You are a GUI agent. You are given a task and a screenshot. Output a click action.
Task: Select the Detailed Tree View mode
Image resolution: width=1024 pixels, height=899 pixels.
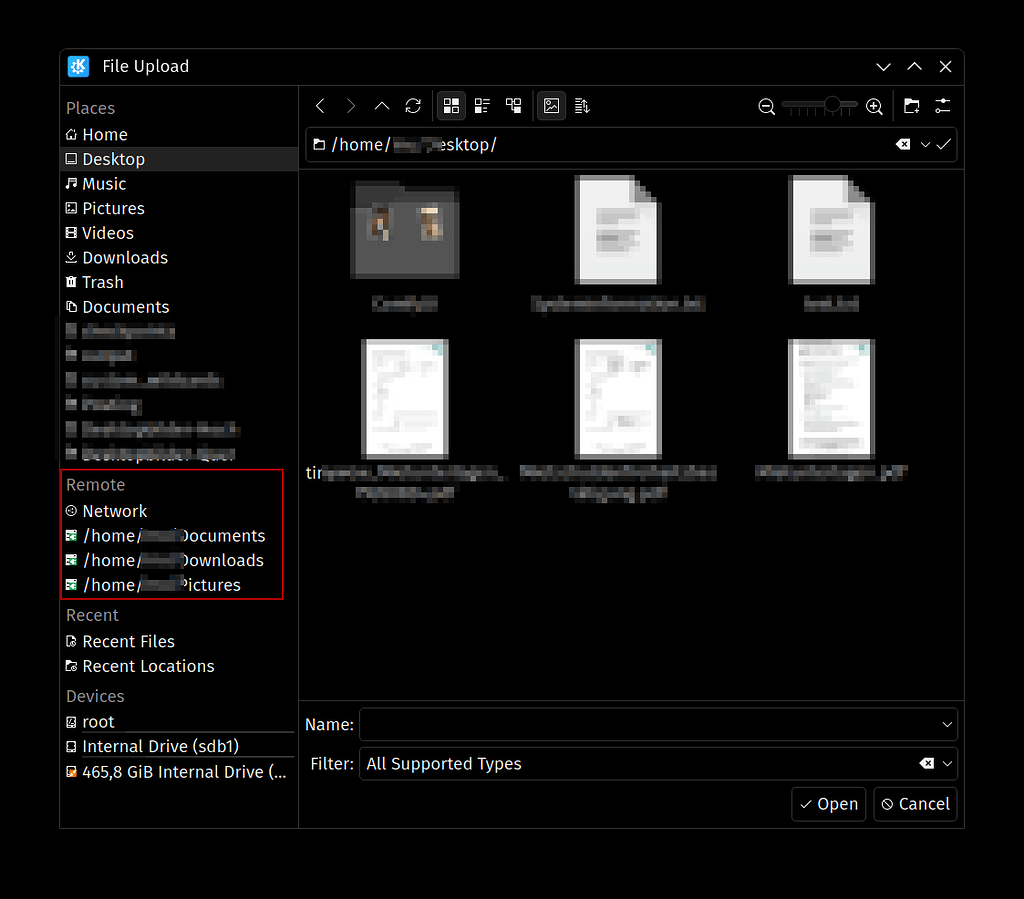(513, 106)
